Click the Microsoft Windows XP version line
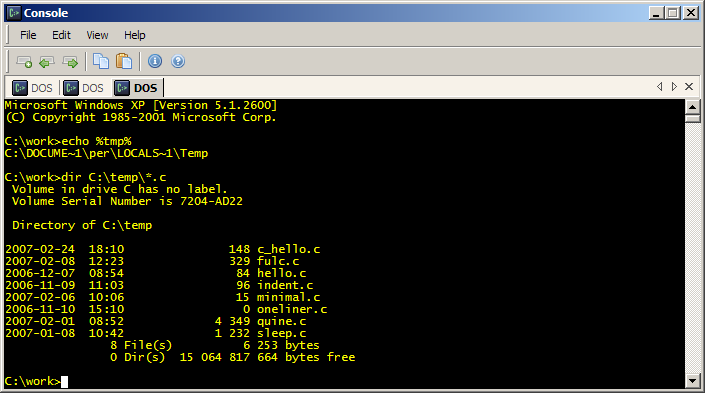The width and height of the screenshot is (705, 393). tap(141, 105)
